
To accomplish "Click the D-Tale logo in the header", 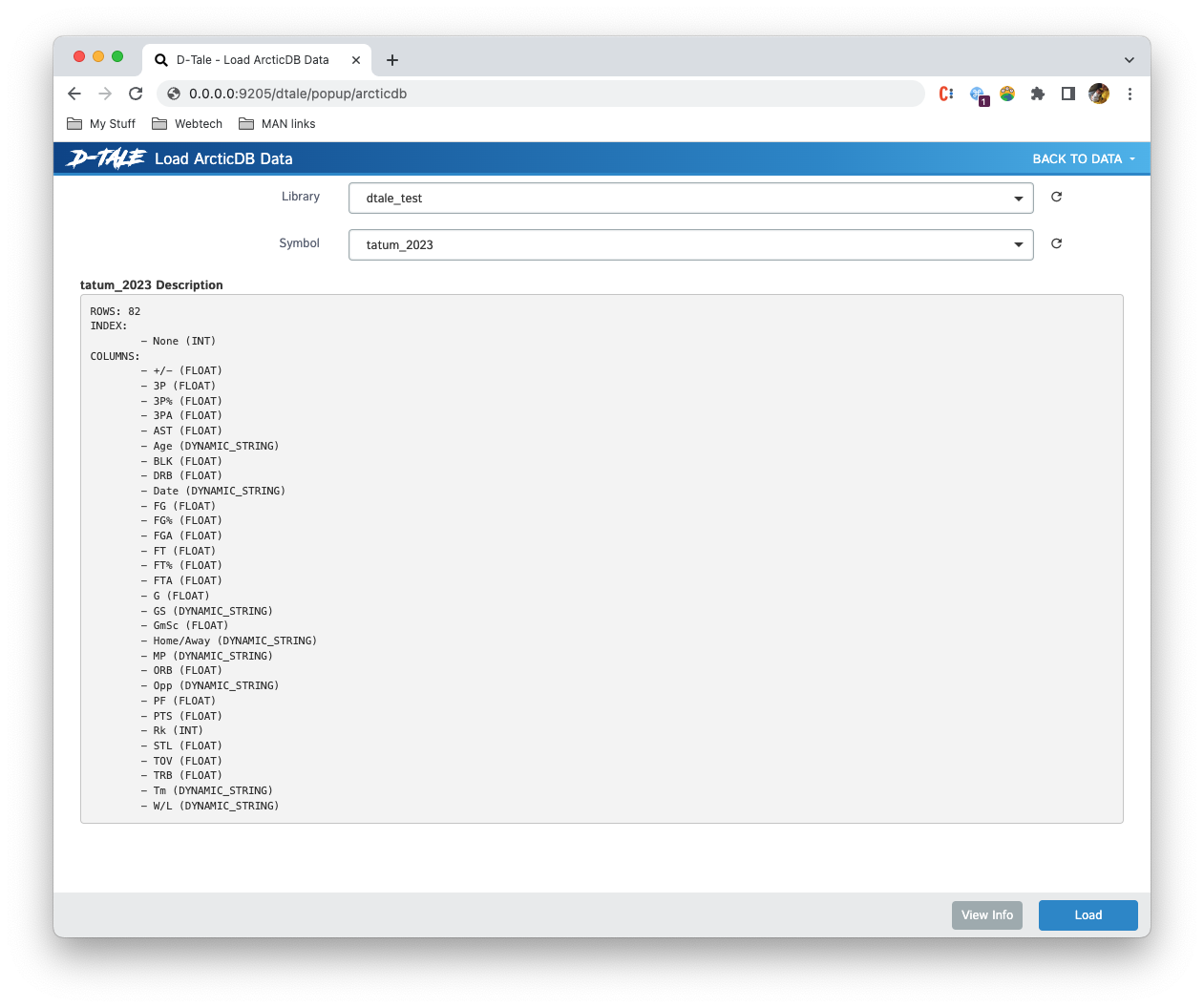I will pyautogui.click(x=105, y=158).
